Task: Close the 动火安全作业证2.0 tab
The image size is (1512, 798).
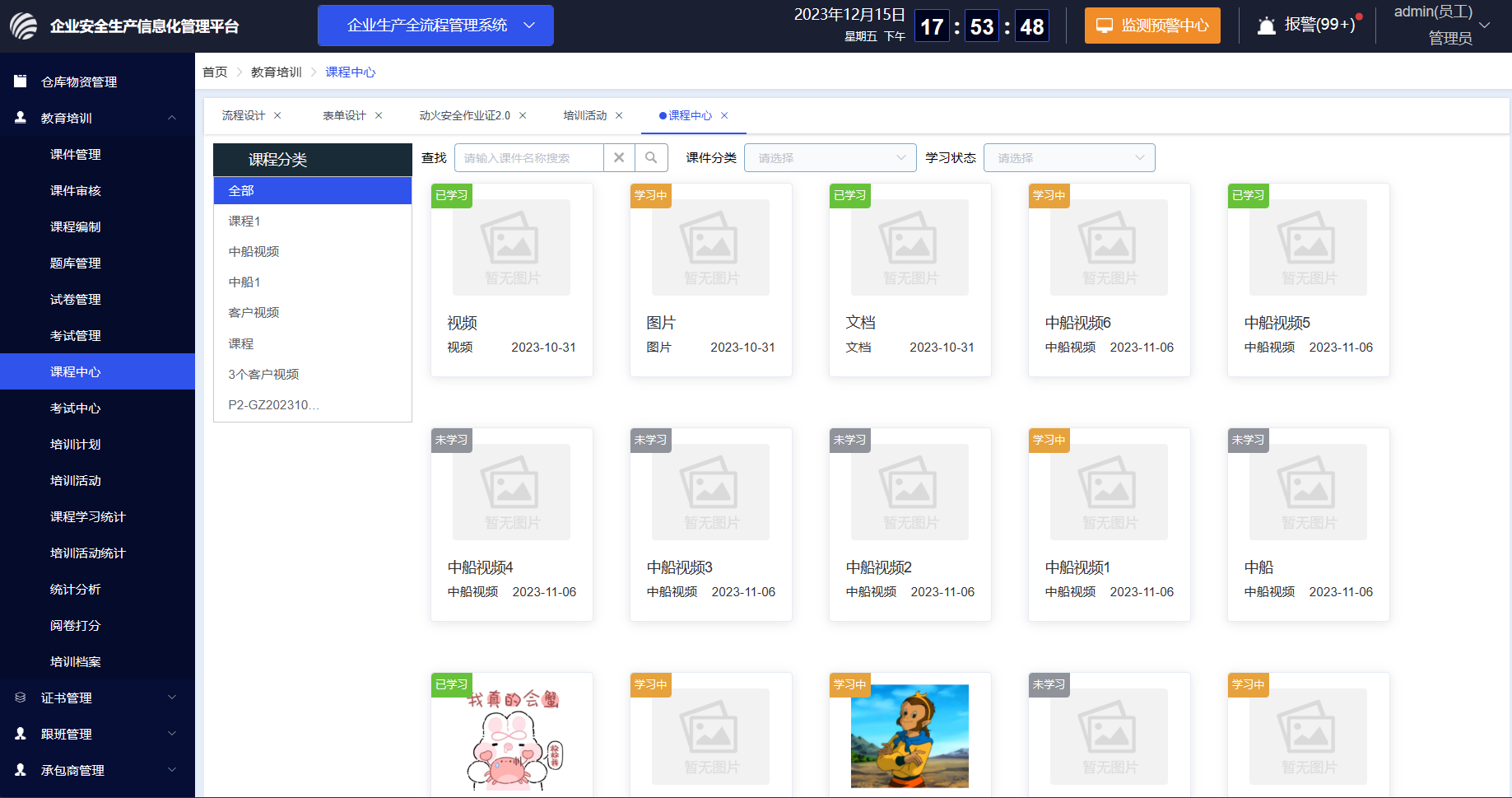Action: (x=523, y=115)
